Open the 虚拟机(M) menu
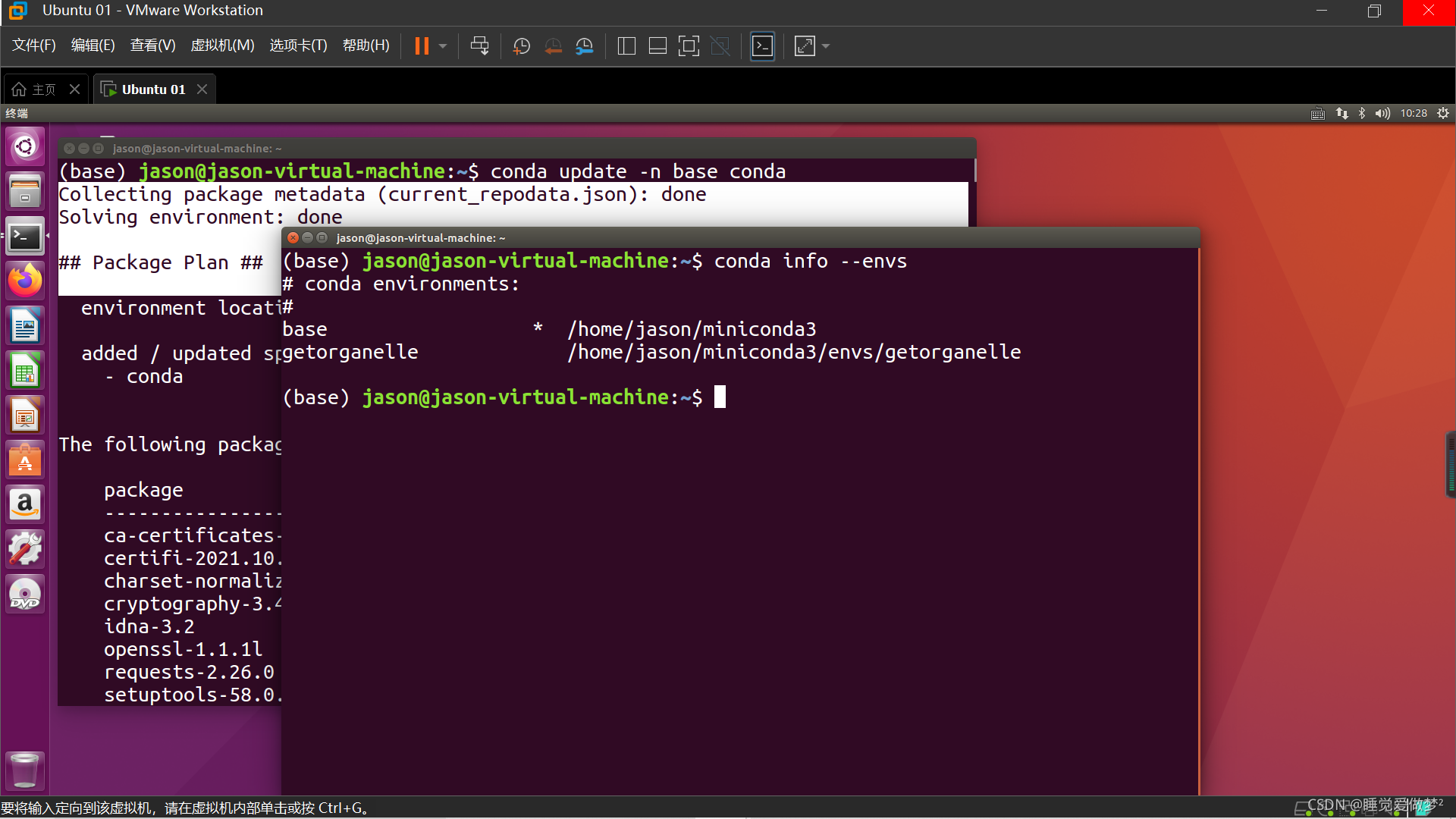1456x819 pixels. point(222,45)
